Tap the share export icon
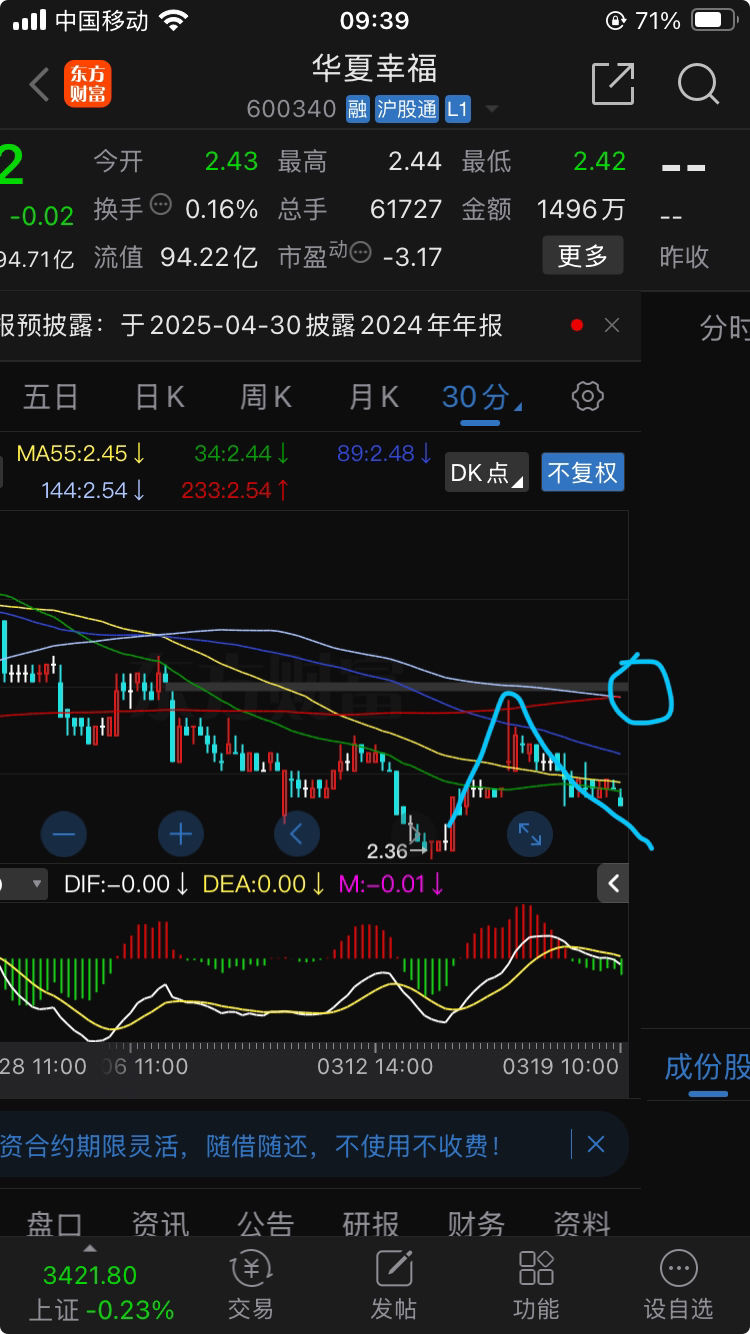The height and width of the screenshot is (1334, 750). pos(613,84)
